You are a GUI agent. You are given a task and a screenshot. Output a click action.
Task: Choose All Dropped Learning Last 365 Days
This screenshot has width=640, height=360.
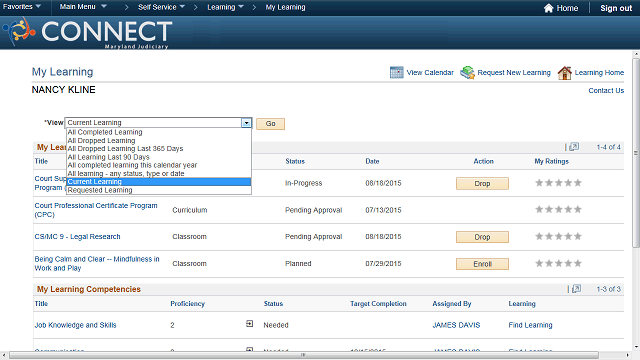coord(158,149)
